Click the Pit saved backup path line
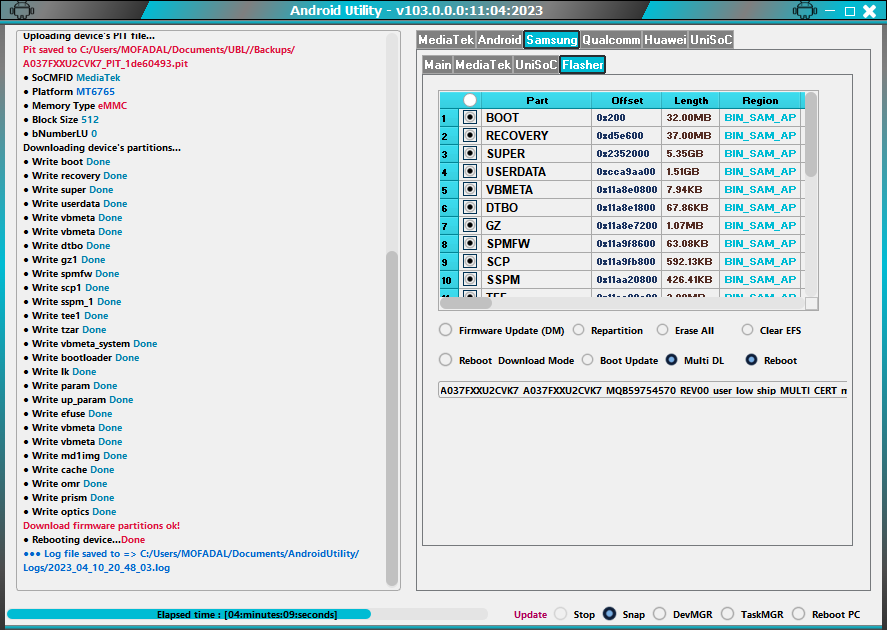 (159, 57)
